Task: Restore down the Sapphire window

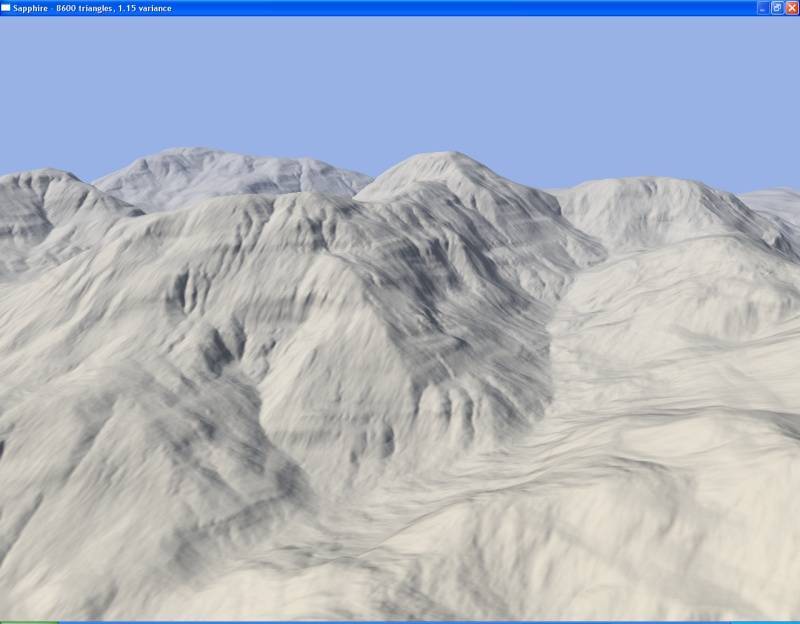Action: [777, 7]
